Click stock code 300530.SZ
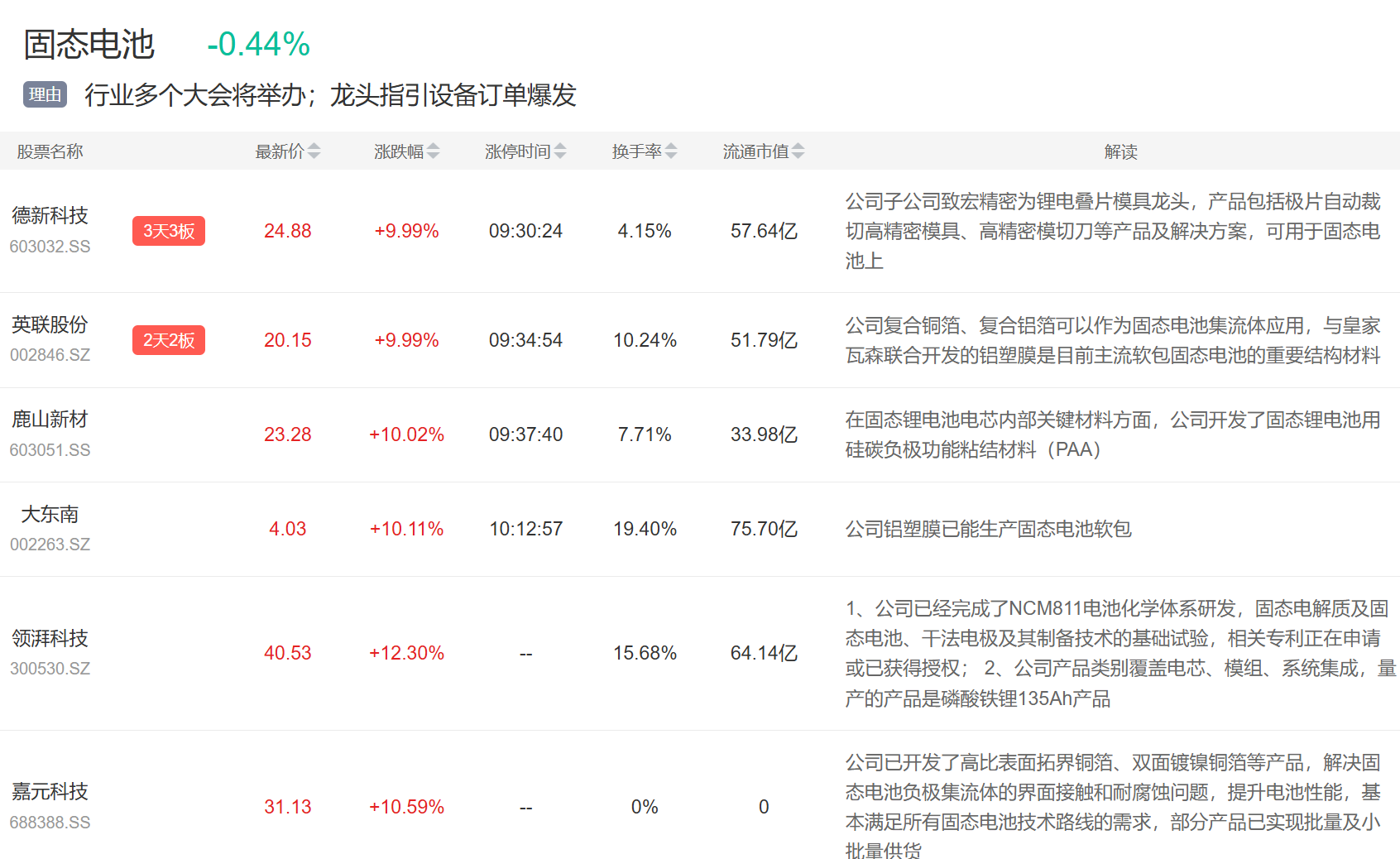 [x=50, y=669]
